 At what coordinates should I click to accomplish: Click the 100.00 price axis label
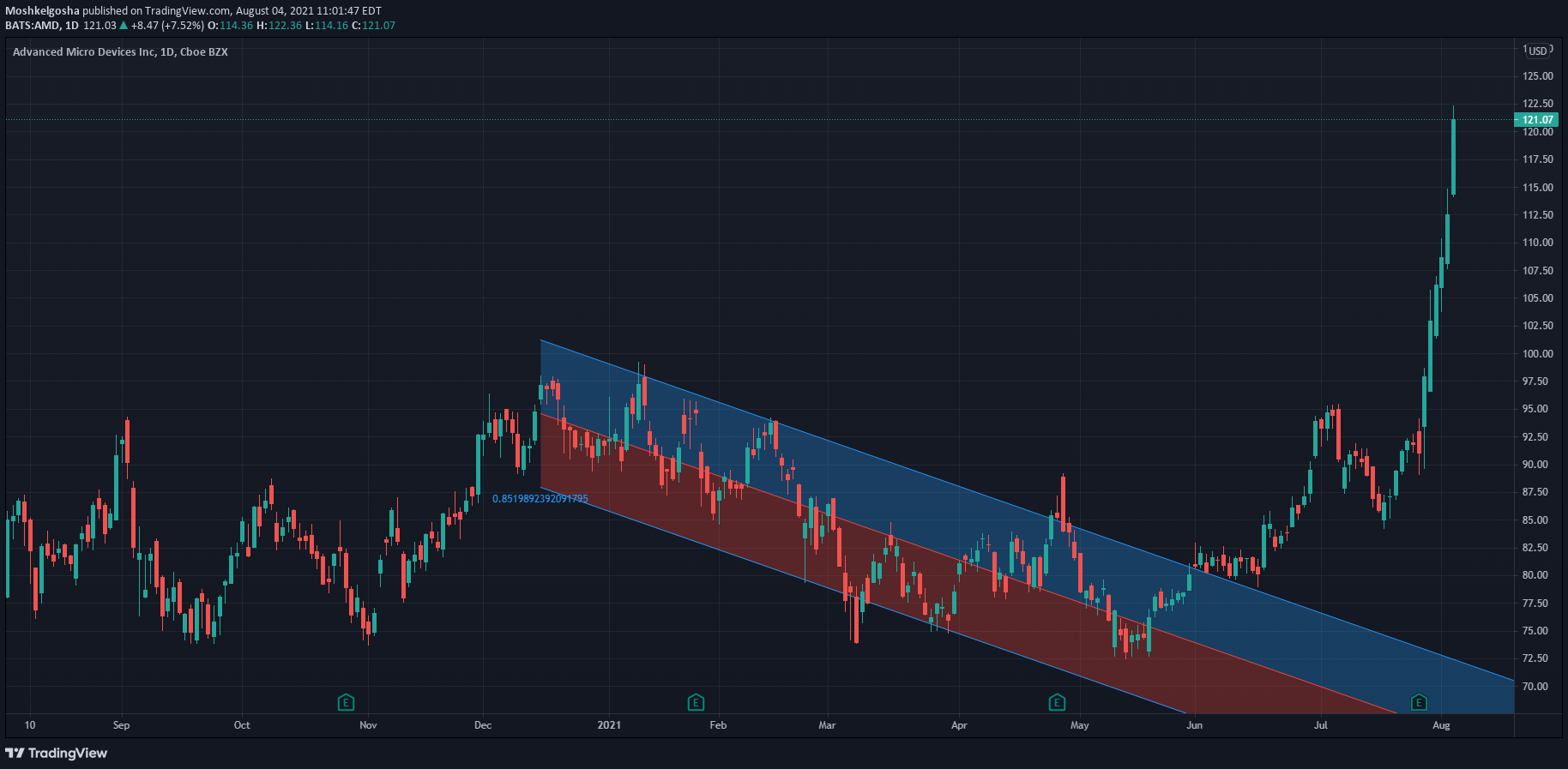pyautogui.click(x=1537, y=353)
